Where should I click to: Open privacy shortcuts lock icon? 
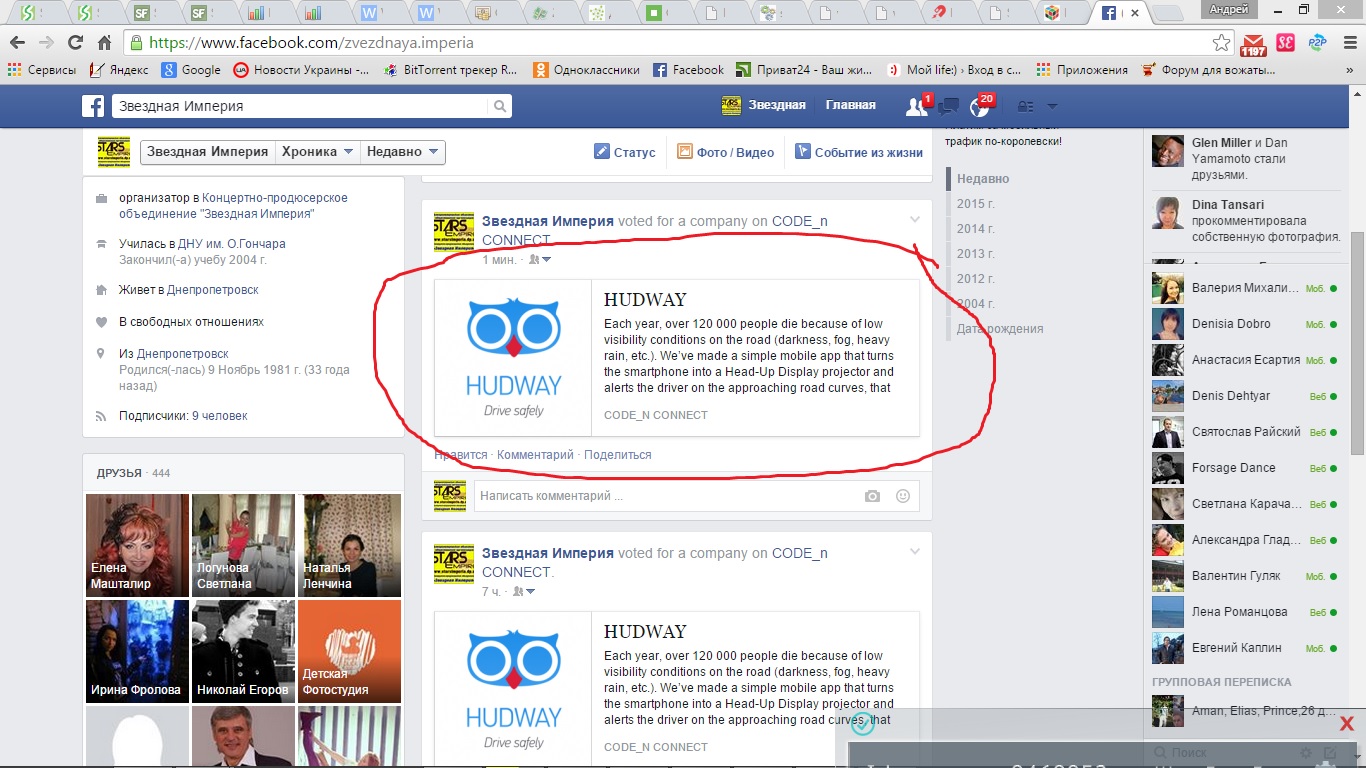tap(1025, 106)
